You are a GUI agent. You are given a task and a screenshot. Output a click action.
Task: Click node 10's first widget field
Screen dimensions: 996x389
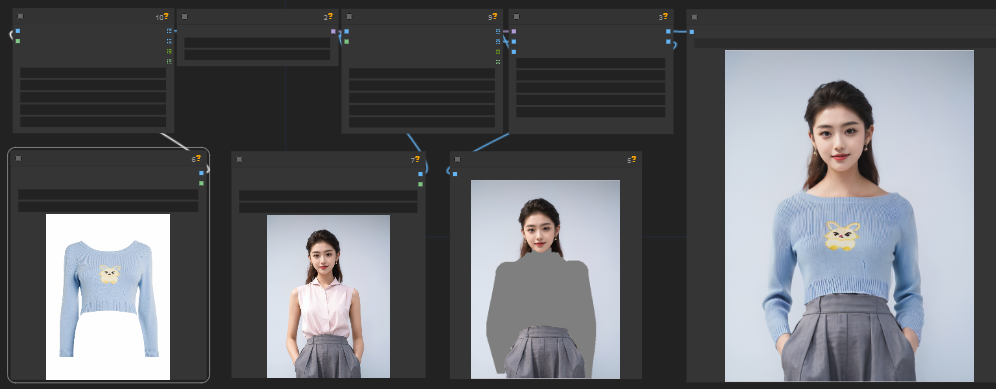(93, 73)
